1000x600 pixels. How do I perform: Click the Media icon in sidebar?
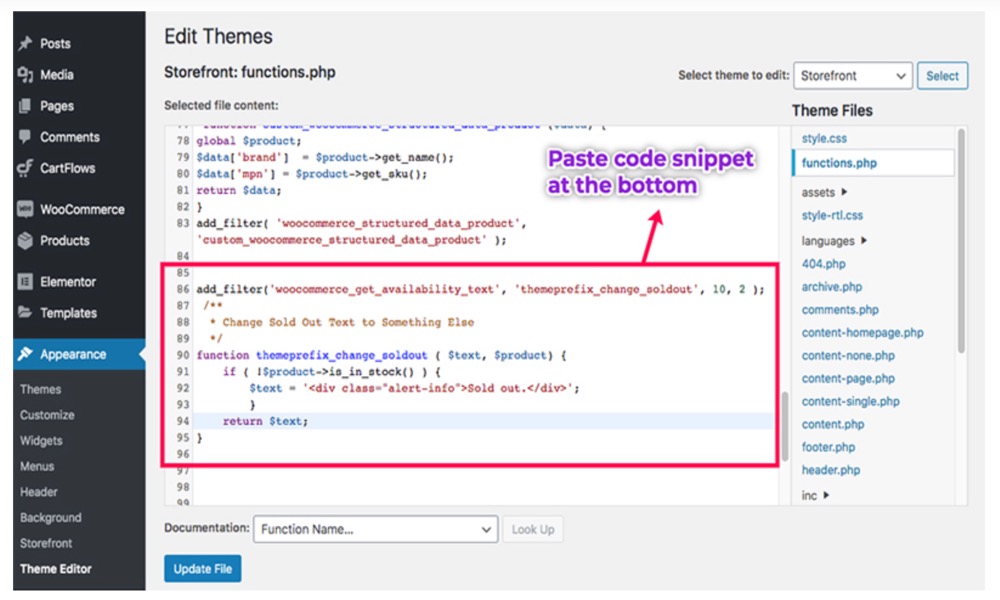(26, 75)
